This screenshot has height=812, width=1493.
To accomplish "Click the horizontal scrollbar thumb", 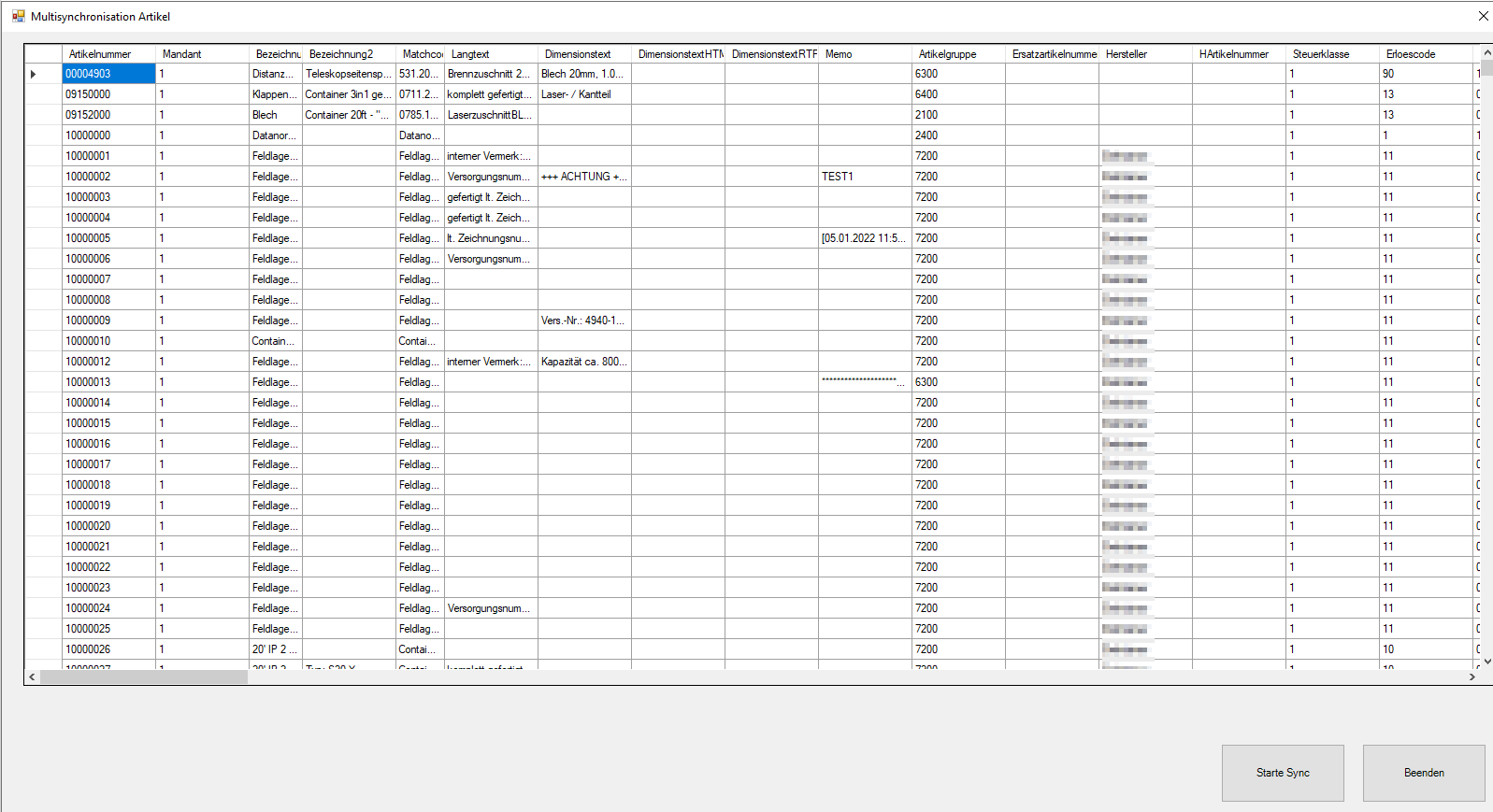I will [x=144, y=677].
